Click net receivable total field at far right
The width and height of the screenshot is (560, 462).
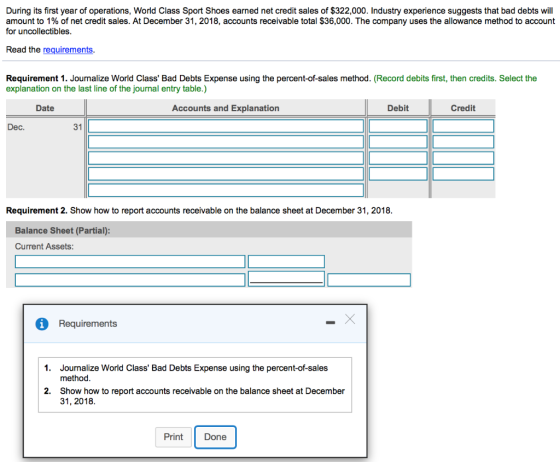pyautogui.click(x=369, y=280)
